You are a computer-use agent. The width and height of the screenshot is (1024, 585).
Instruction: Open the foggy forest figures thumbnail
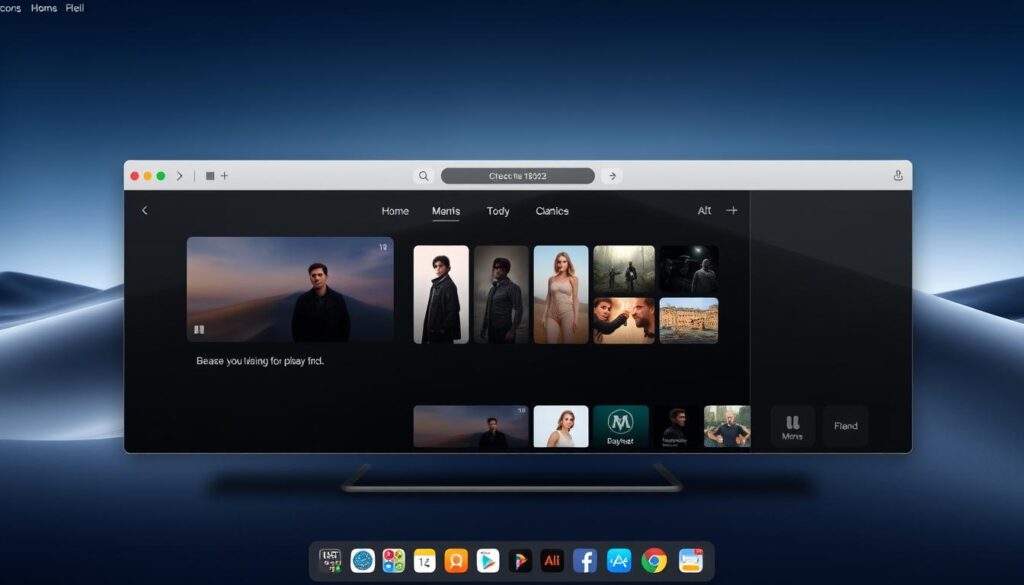coord(624,269)
